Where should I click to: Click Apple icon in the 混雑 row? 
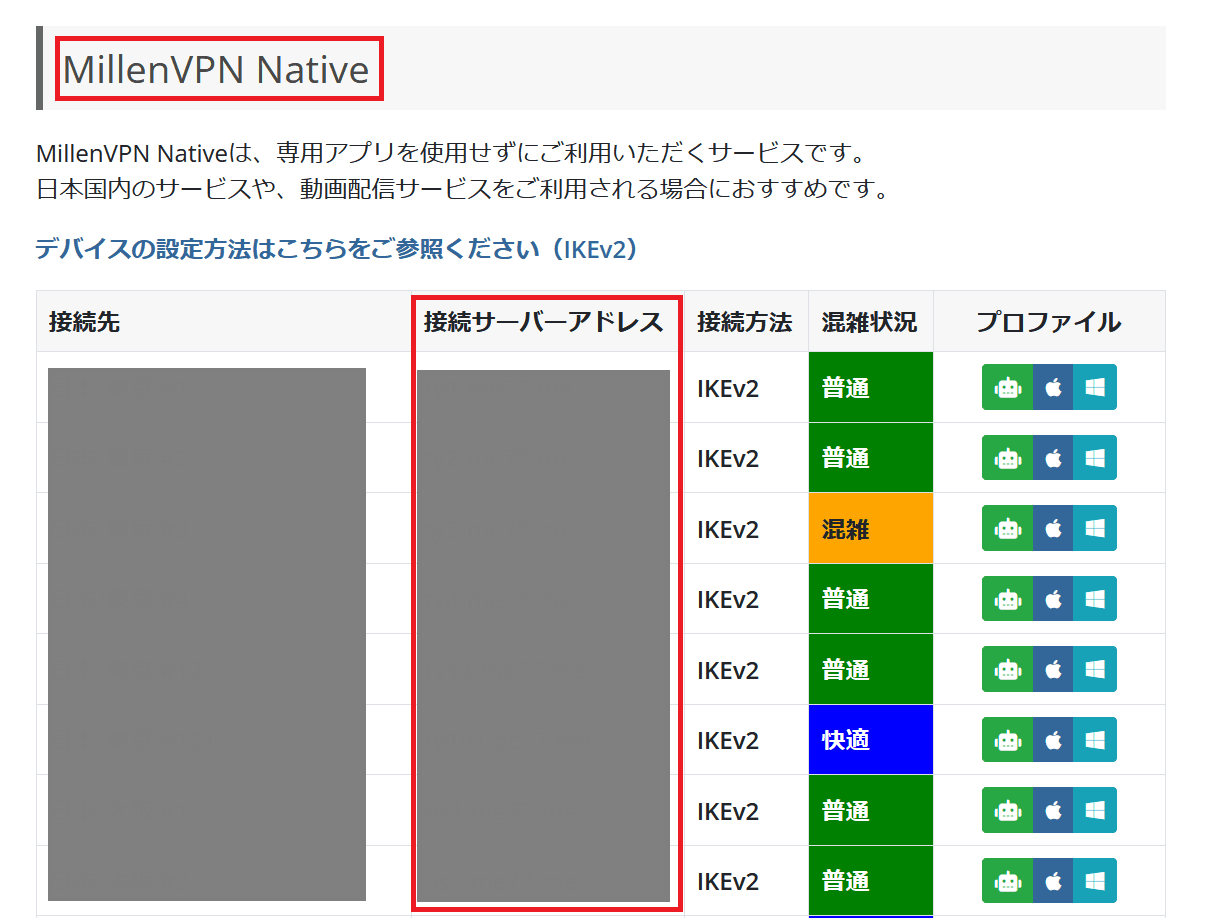point(1053,528)
